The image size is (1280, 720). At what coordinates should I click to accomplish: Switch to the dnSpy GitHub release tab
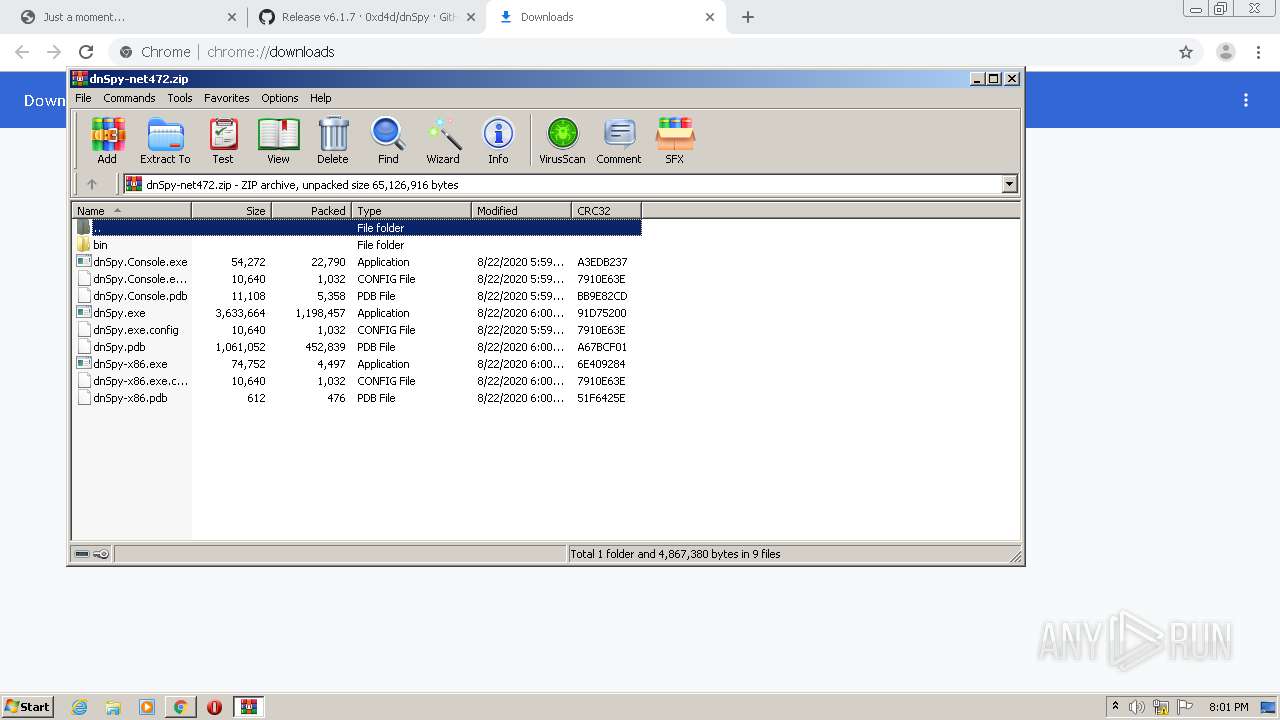tap(368, 17)
